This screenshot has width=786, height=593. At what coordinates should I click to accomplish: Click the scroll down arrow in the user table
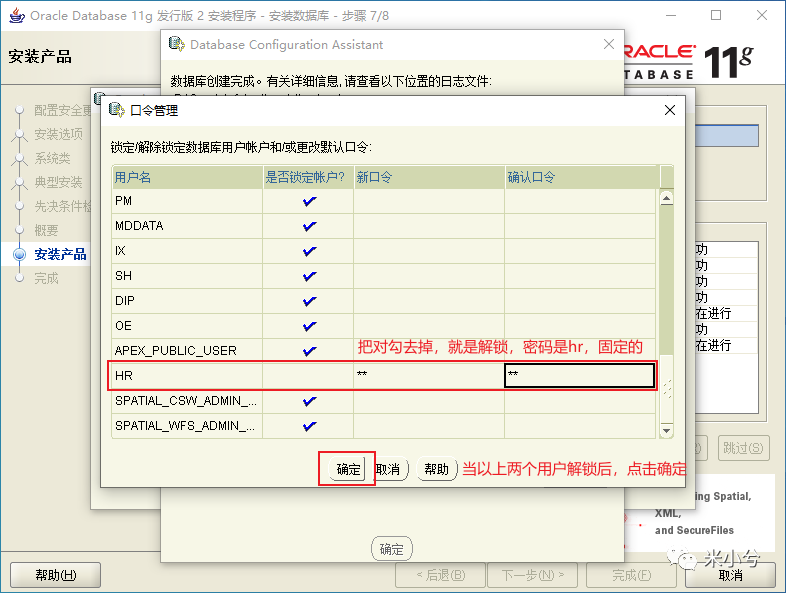666,431
